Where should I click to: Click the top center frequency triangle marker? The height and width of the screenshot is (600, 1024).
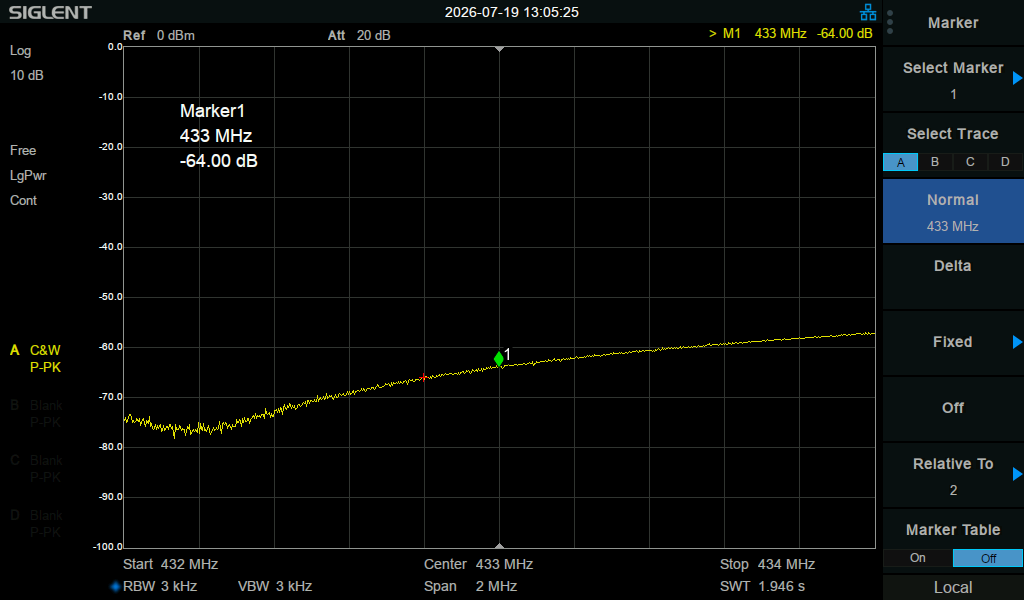click(500, 49)
